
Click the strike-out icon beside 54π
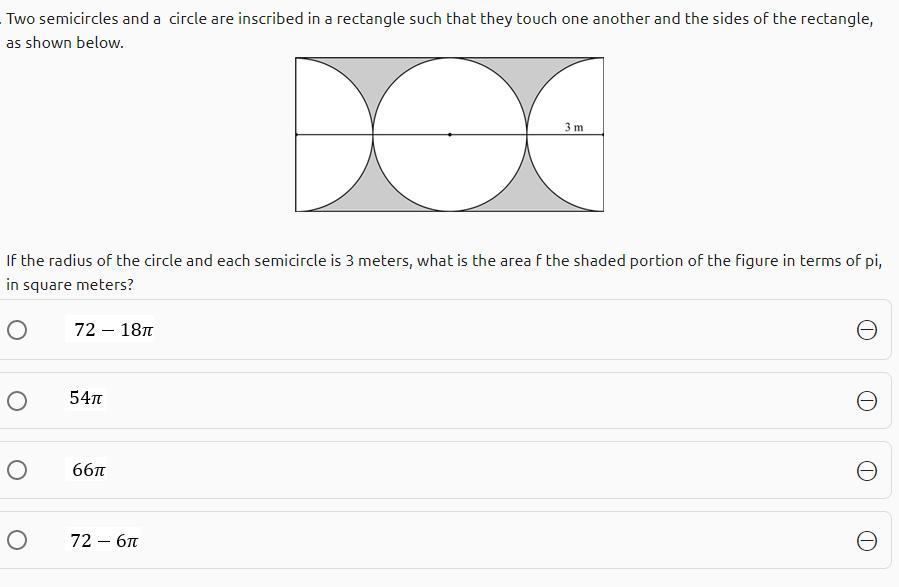(x=867, y=400)
